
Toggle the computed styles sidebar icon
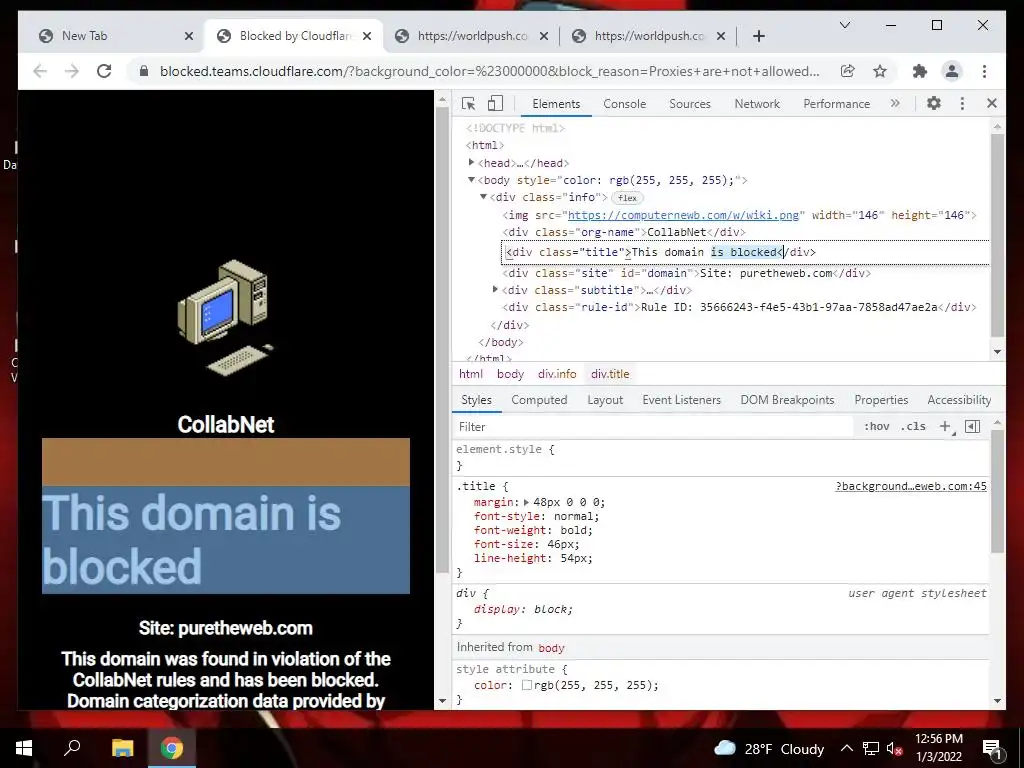tap(972, 426)
